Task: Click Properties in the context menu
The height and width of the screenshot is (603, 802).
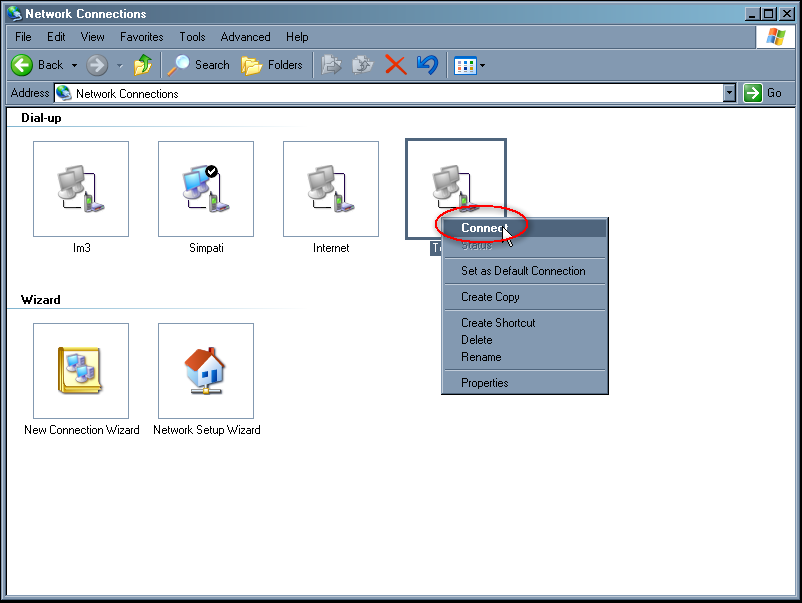Action: (x=484, y=383)
